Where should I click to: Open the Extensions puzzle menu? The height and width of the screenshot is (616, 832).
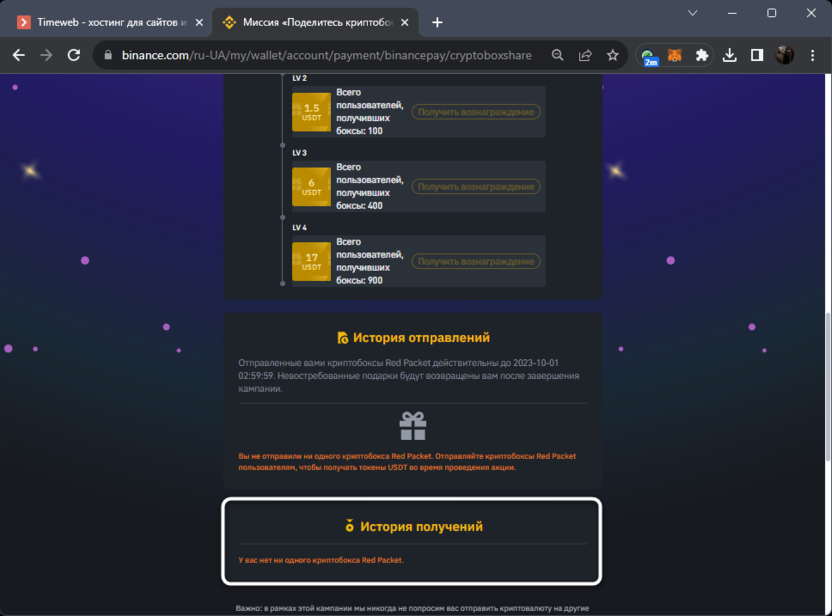[x=701, y=55]
